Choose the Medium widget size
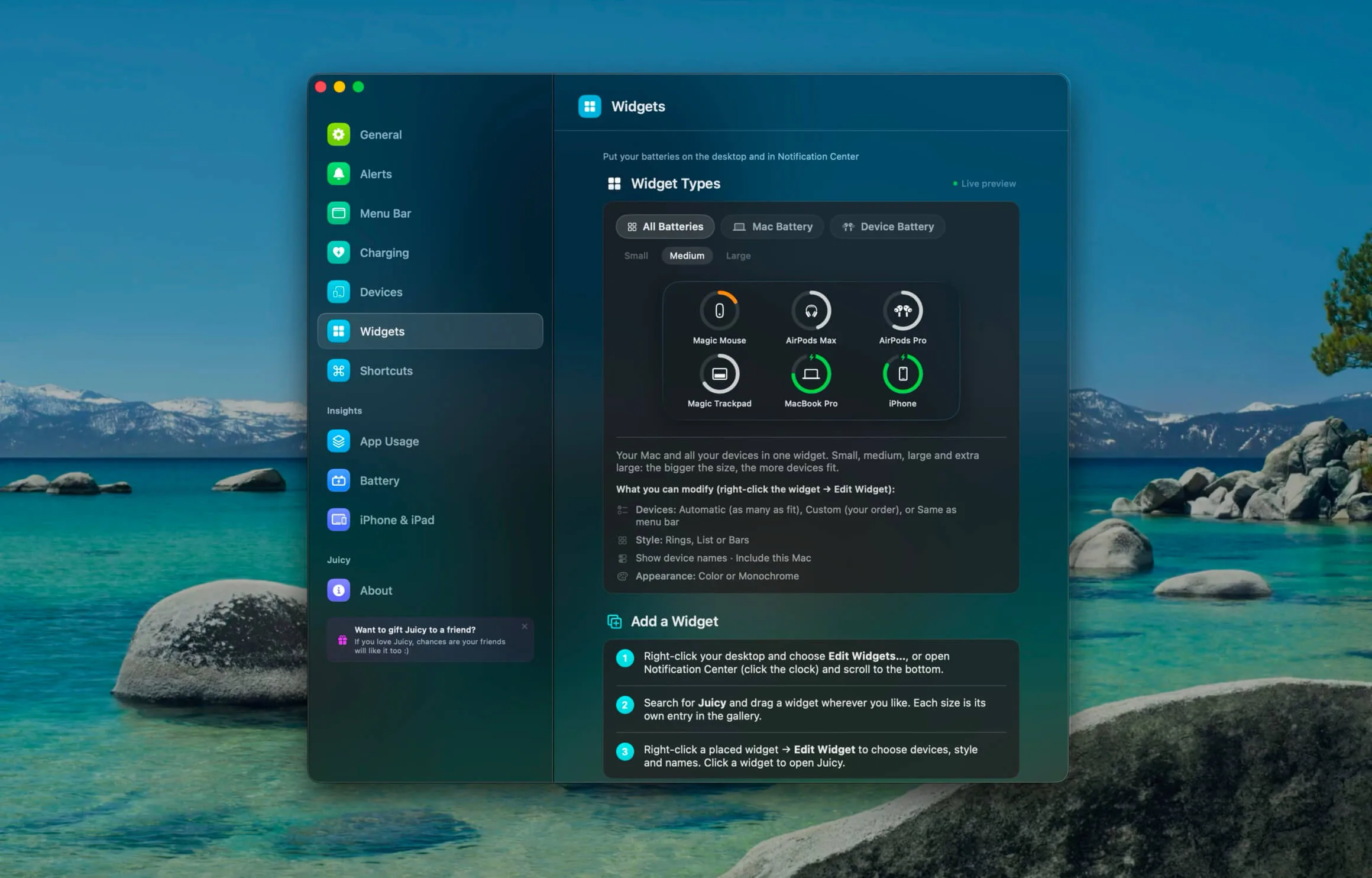This screenshot has height=878, width=1372. coord(687,256)
